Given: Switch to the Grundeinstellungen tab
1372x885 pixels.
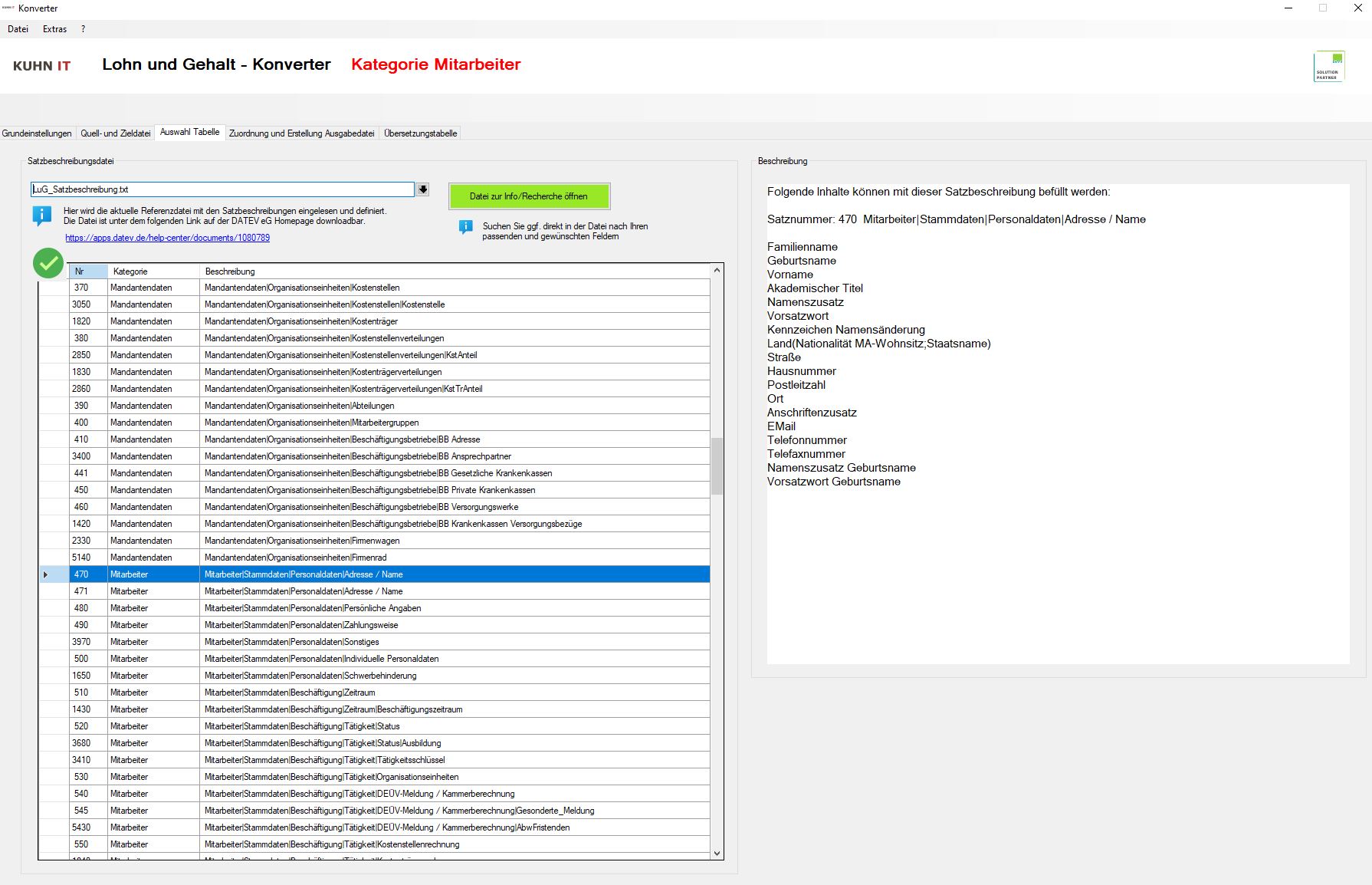Looking at the screenshot, I should 37,133.
